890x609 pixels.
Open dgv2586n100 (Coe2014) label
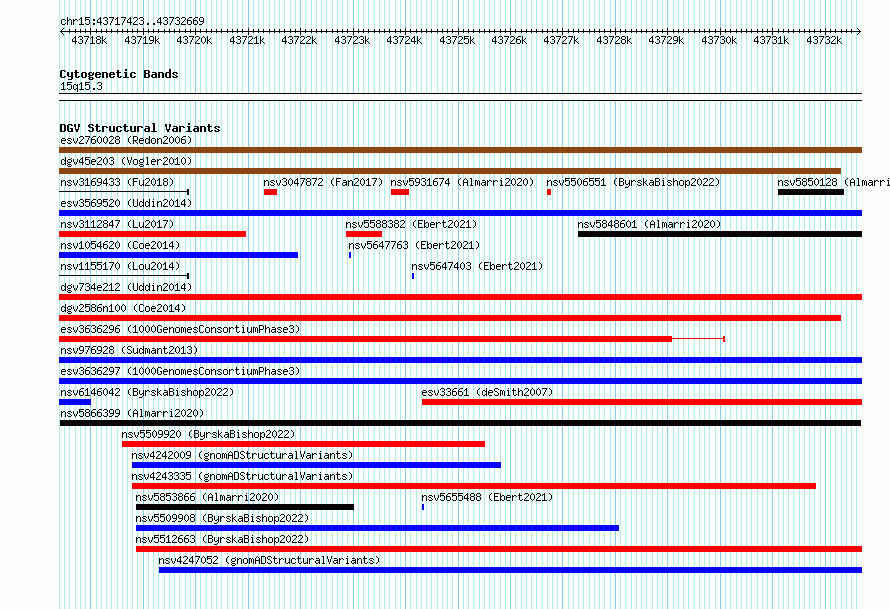click(123, 308)
